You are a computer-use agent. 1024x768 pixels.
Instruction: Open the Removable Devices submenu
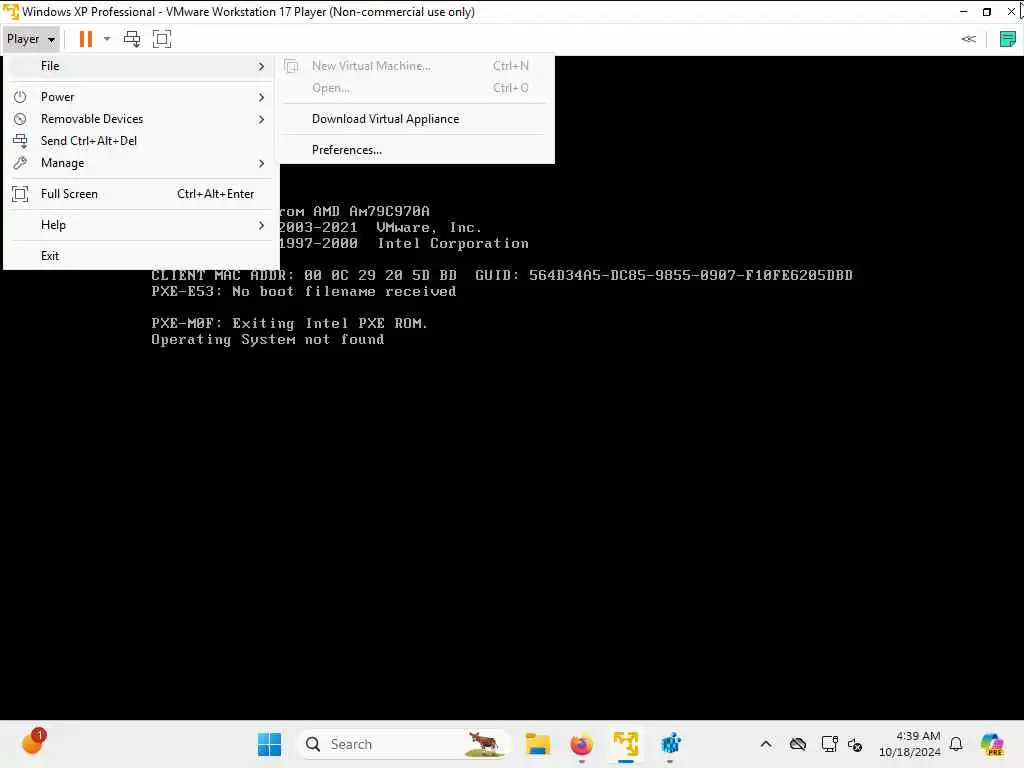(140, 119)
